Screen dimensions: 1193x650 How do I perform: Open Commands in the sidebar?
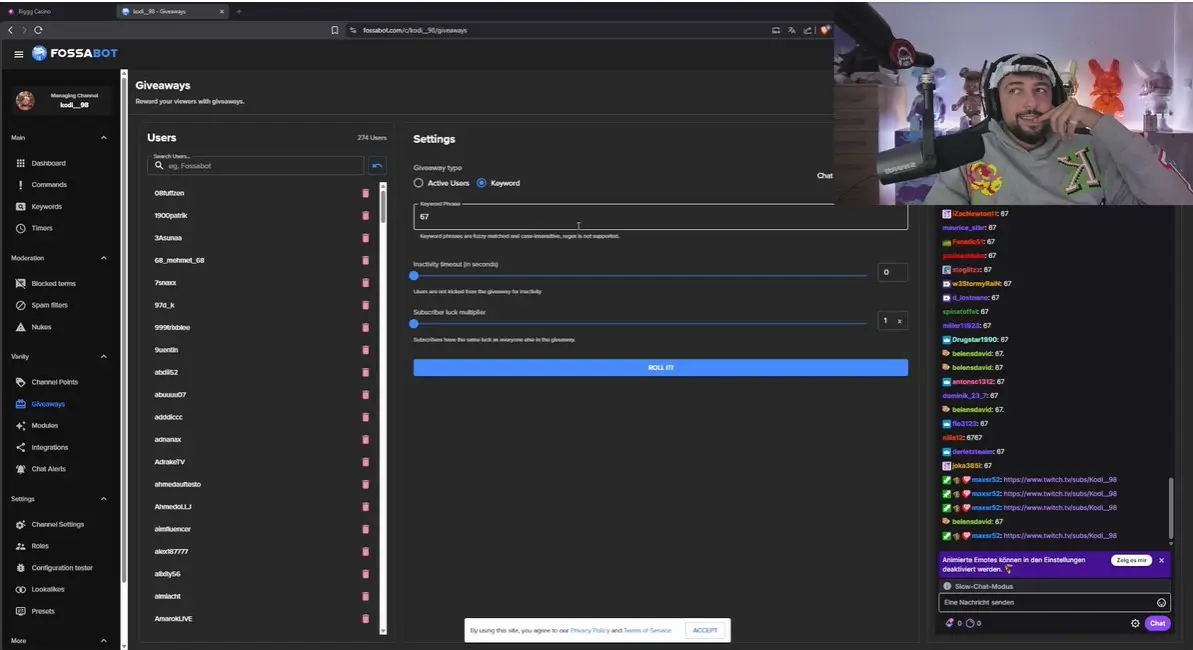pyautogui.click(x=49, y=184)
